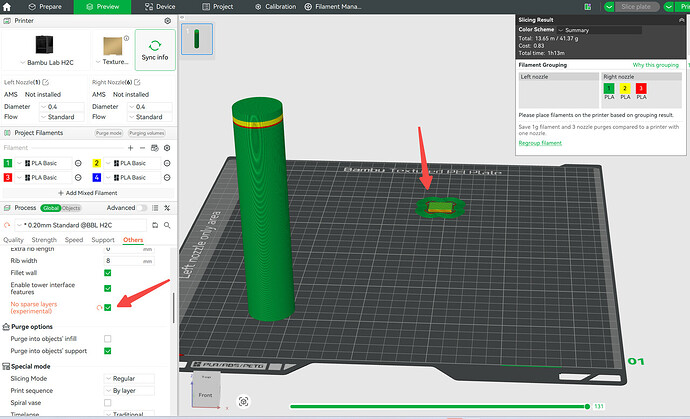Click Add Mixed Filament button
The height and width of the screenshot is (419, 690).
(88, 193)
